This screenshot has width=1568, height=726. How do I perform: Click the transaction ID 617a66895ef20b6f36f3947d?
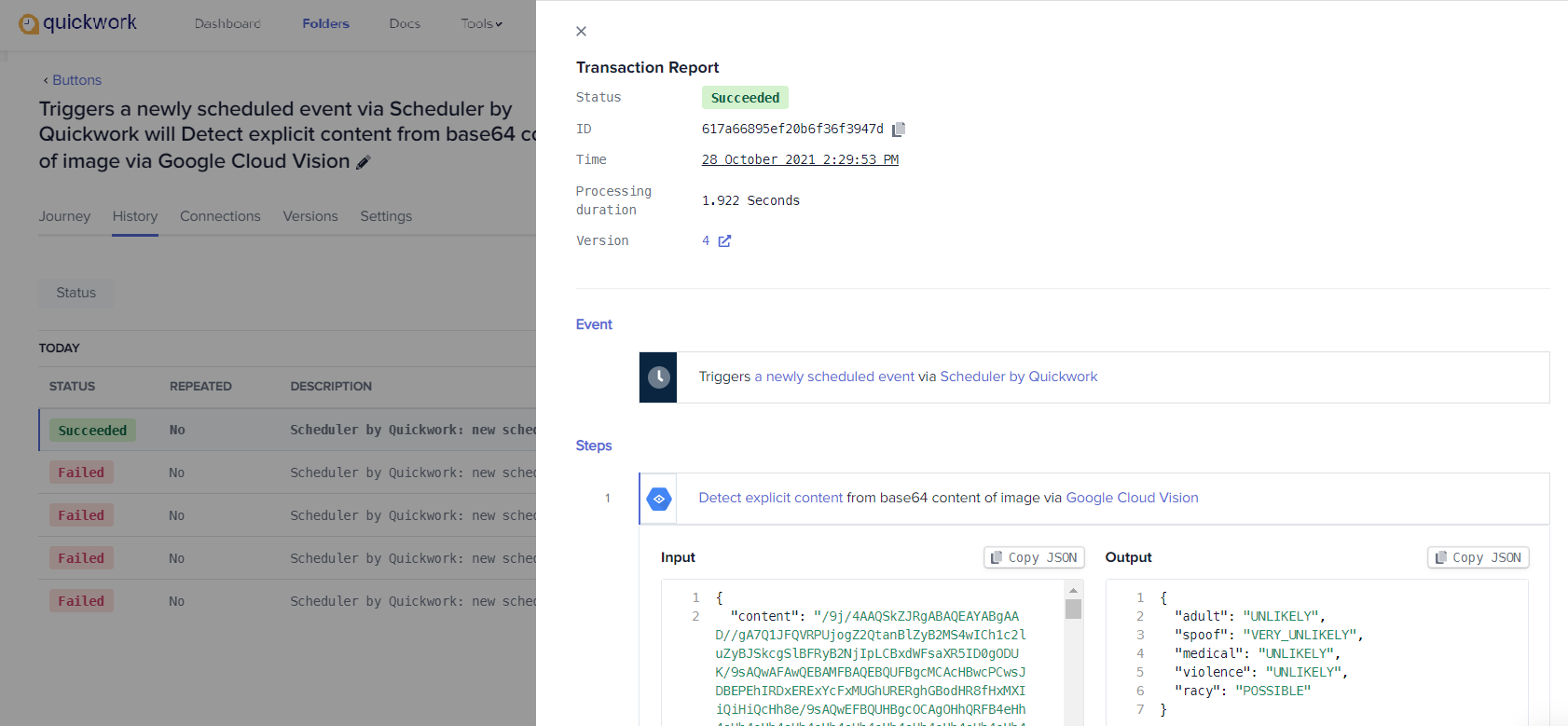[x=792, y=130]
